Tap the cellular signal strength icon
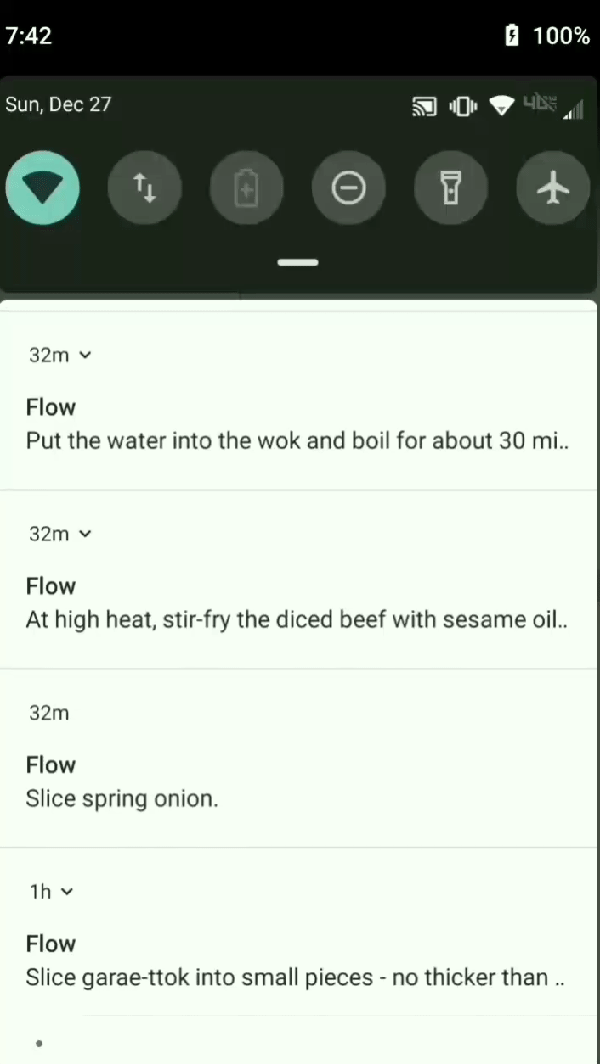 (x=573, y=110)
